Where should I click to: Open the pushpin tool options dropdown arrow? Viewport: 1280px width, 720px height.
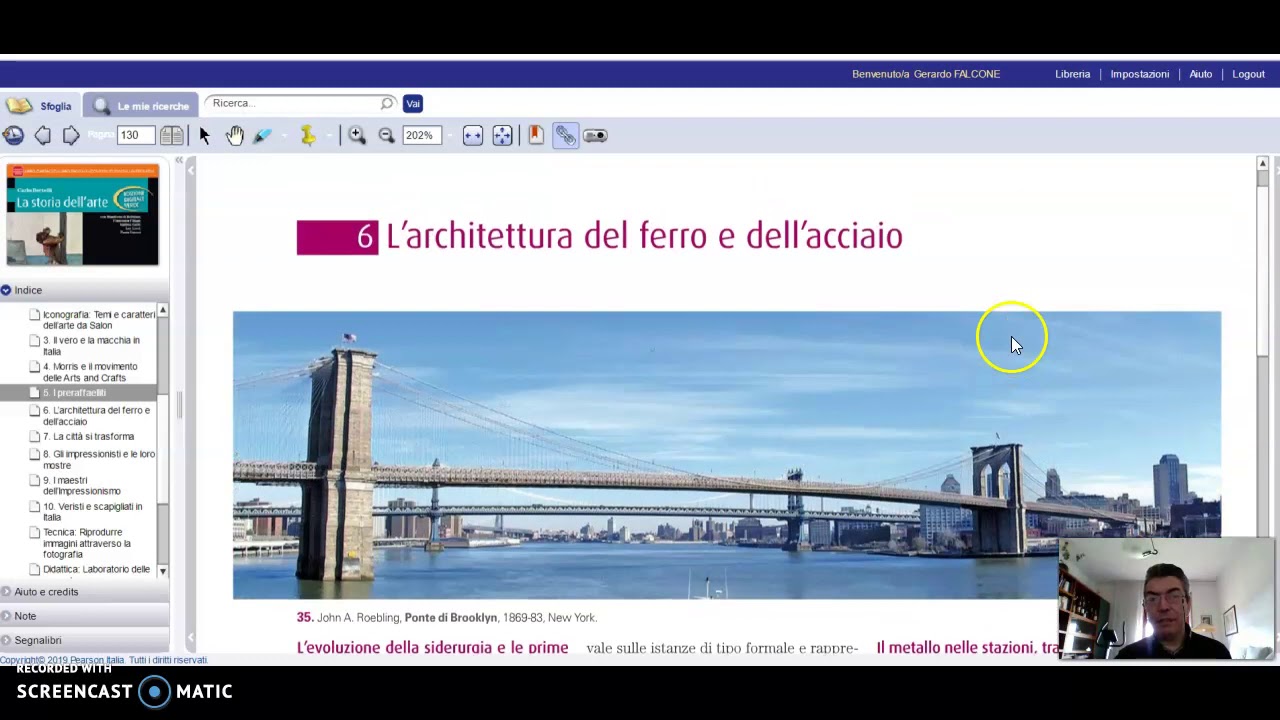pyautogui.click(x=328, y=135)
